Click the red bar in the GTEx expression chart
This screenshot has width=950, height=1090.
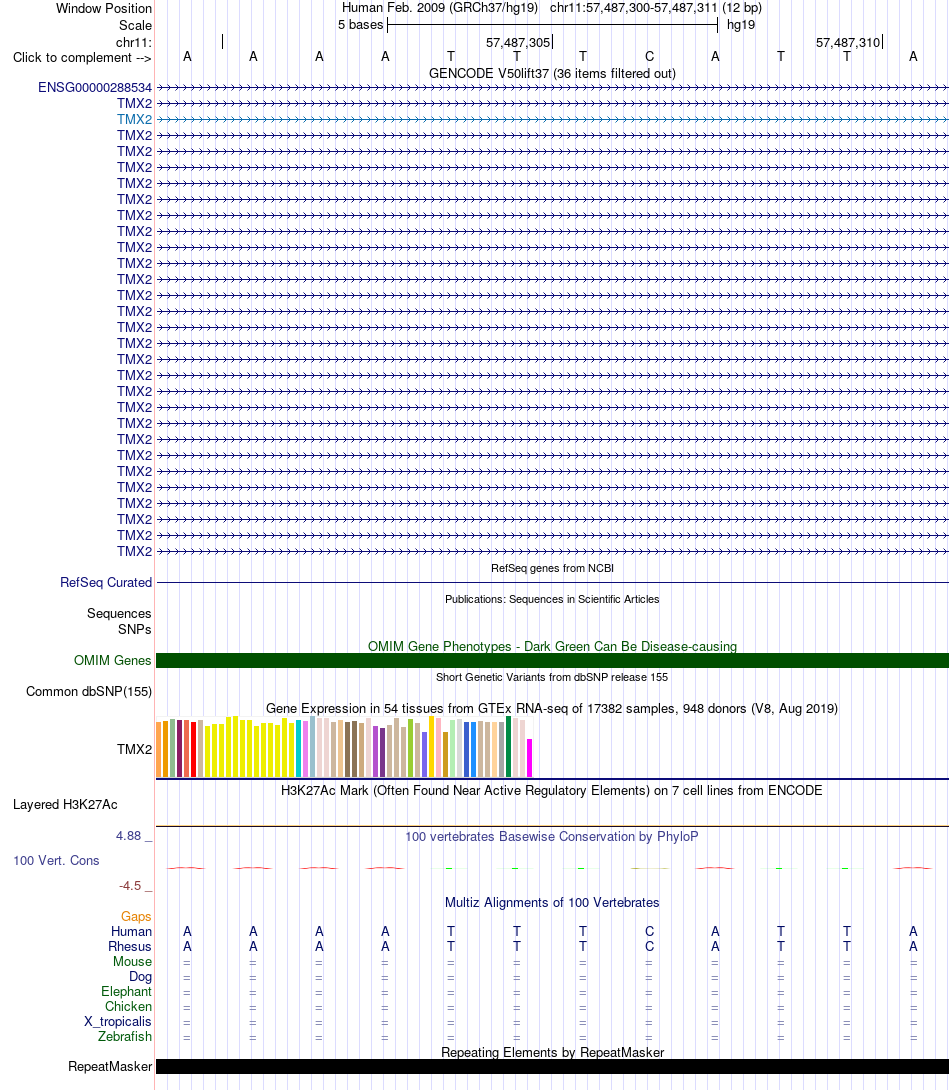tap(194, 749)
